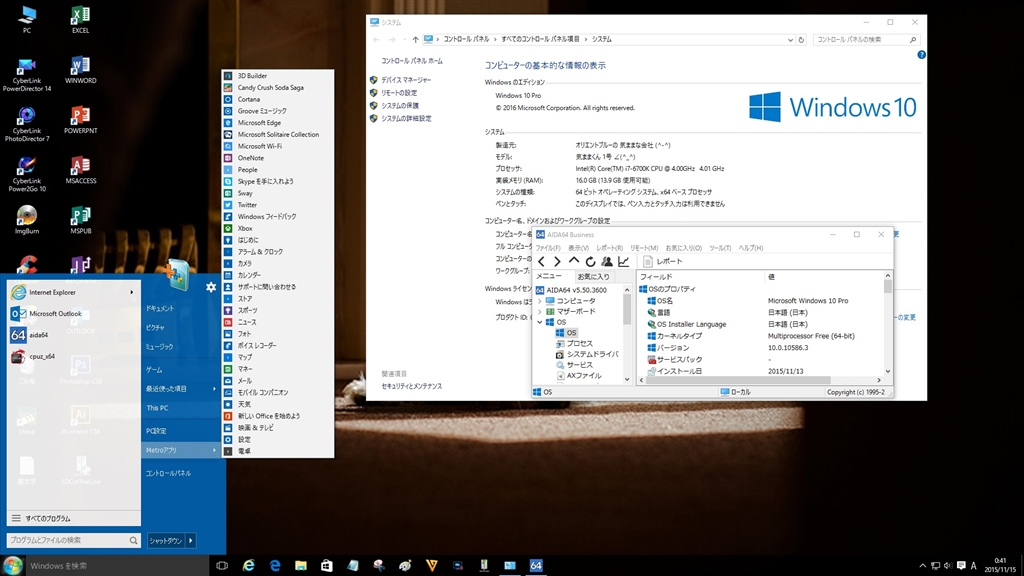Image resolution: width=1024 pixels, height=576 pixels.
Task: Click the AIDA64 users toolbar icon
Action: click(607, 262)
